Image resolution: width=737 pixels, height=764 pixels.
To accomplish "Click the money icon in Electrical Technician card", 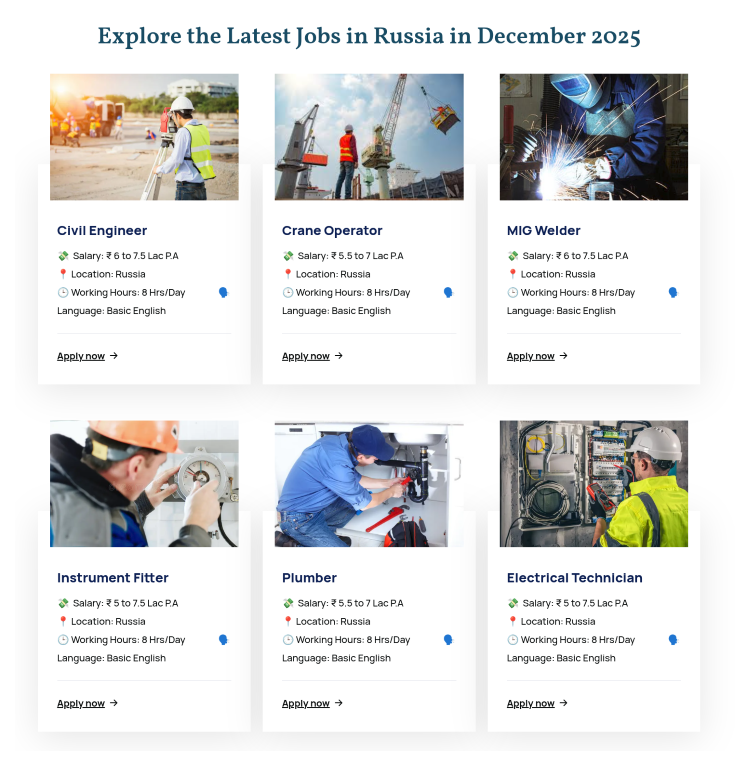I will tap(513, 603).
